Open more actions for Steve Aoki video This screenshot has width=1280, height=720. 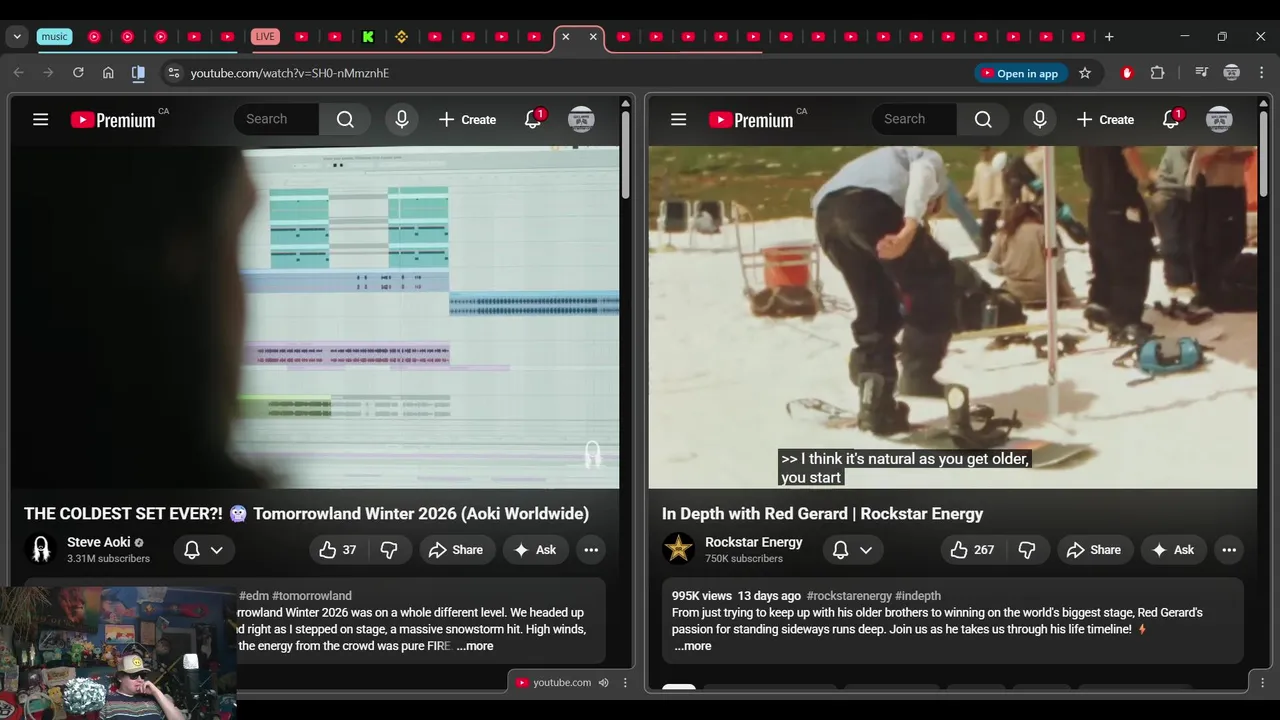pyautogui.click(x=591, y=550)
